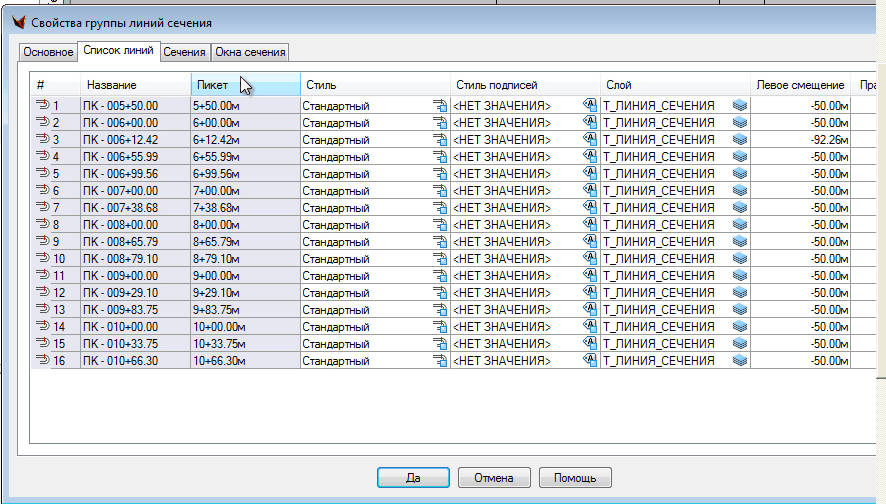Click the Отмена button
This screenshot has width=886, height=504.
(x=494, y=478)
